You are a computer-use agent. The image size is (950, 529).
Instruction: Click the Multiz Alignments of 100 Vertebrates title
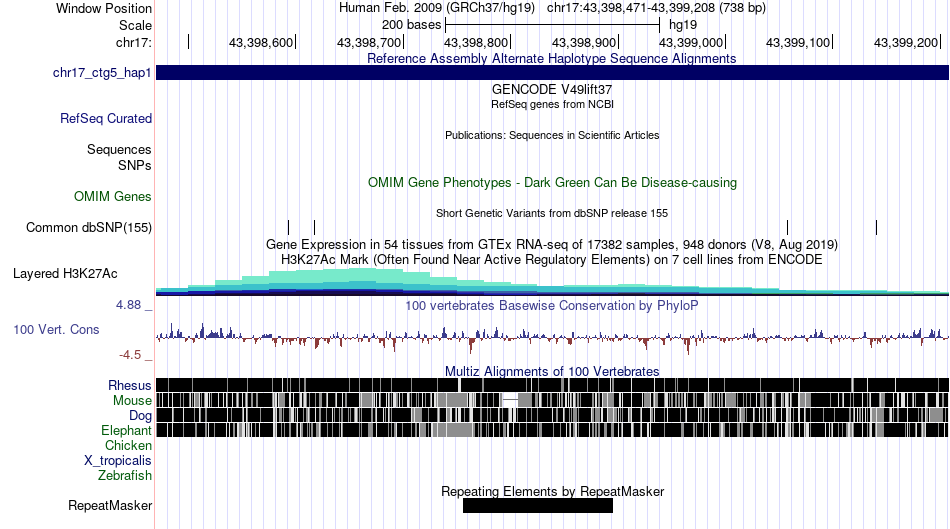coord(552,371)
